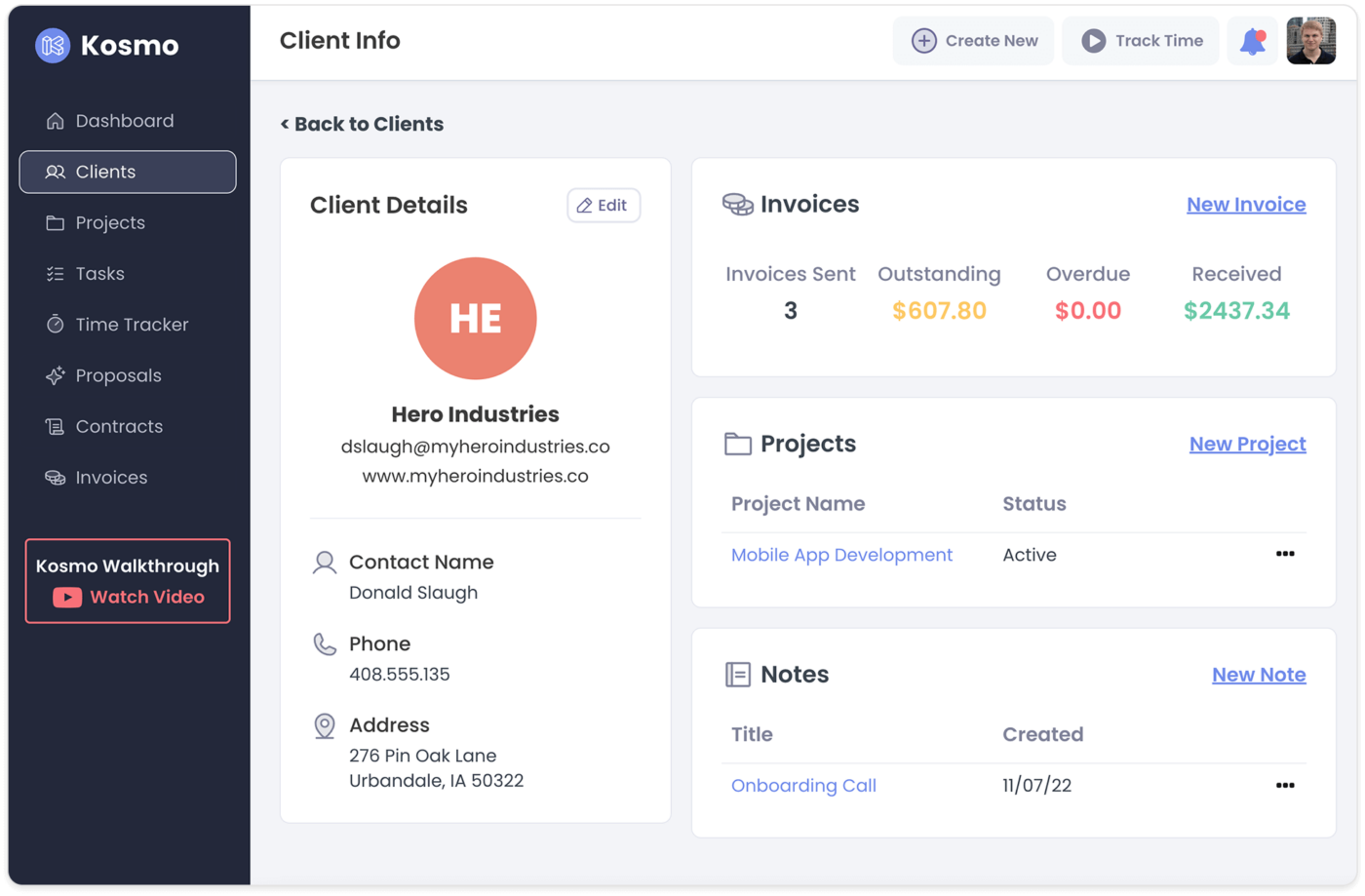Open Time Tracker from the sidebar

(x=131, y=325)
